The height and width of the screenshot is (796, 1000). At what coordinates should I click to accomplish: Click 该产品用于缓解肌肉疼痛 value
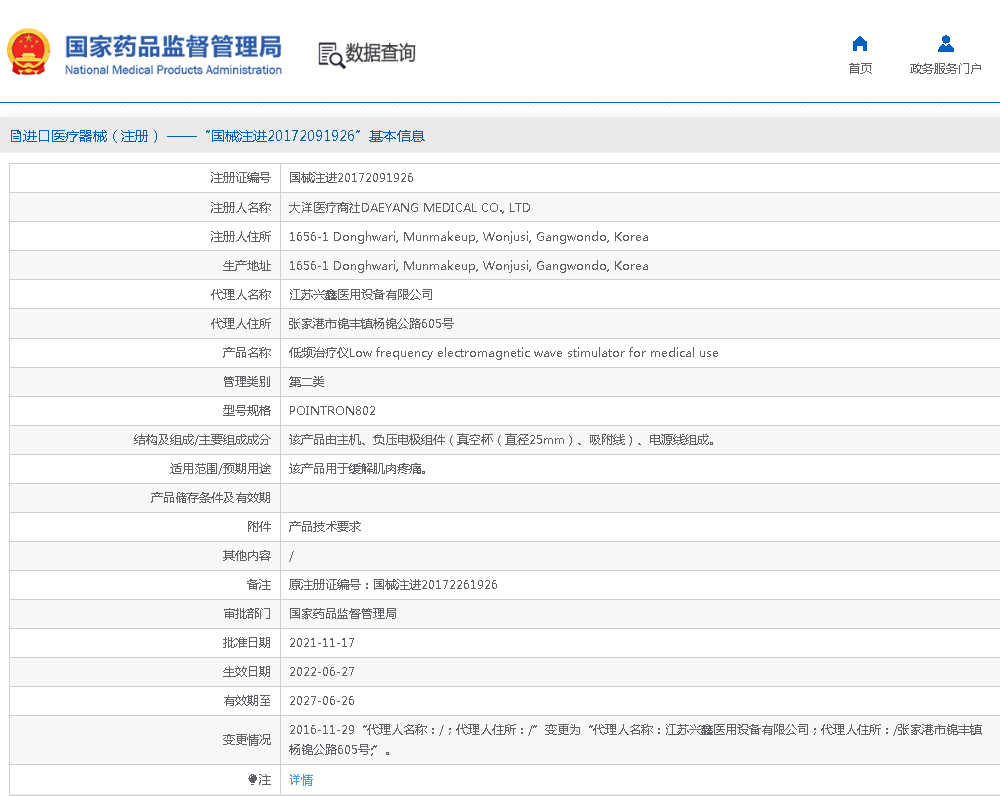[x=358, y=469]
